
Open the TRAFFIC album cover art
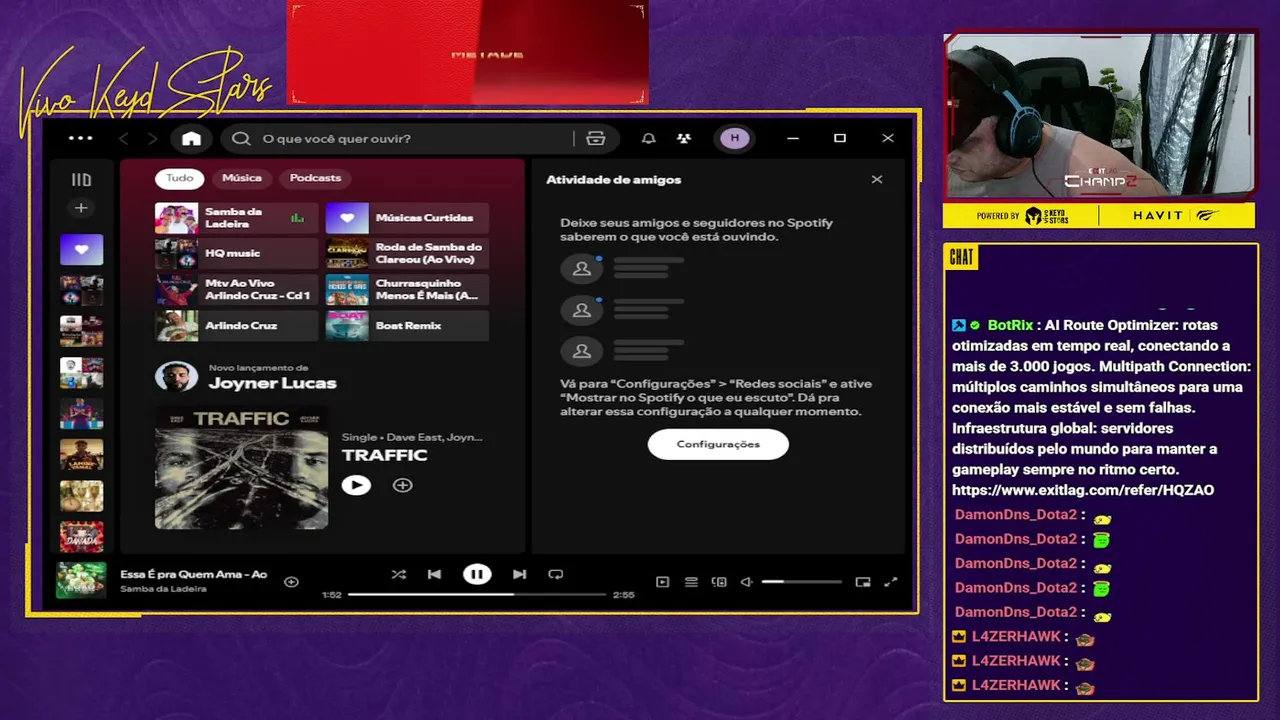coord(241,467)
